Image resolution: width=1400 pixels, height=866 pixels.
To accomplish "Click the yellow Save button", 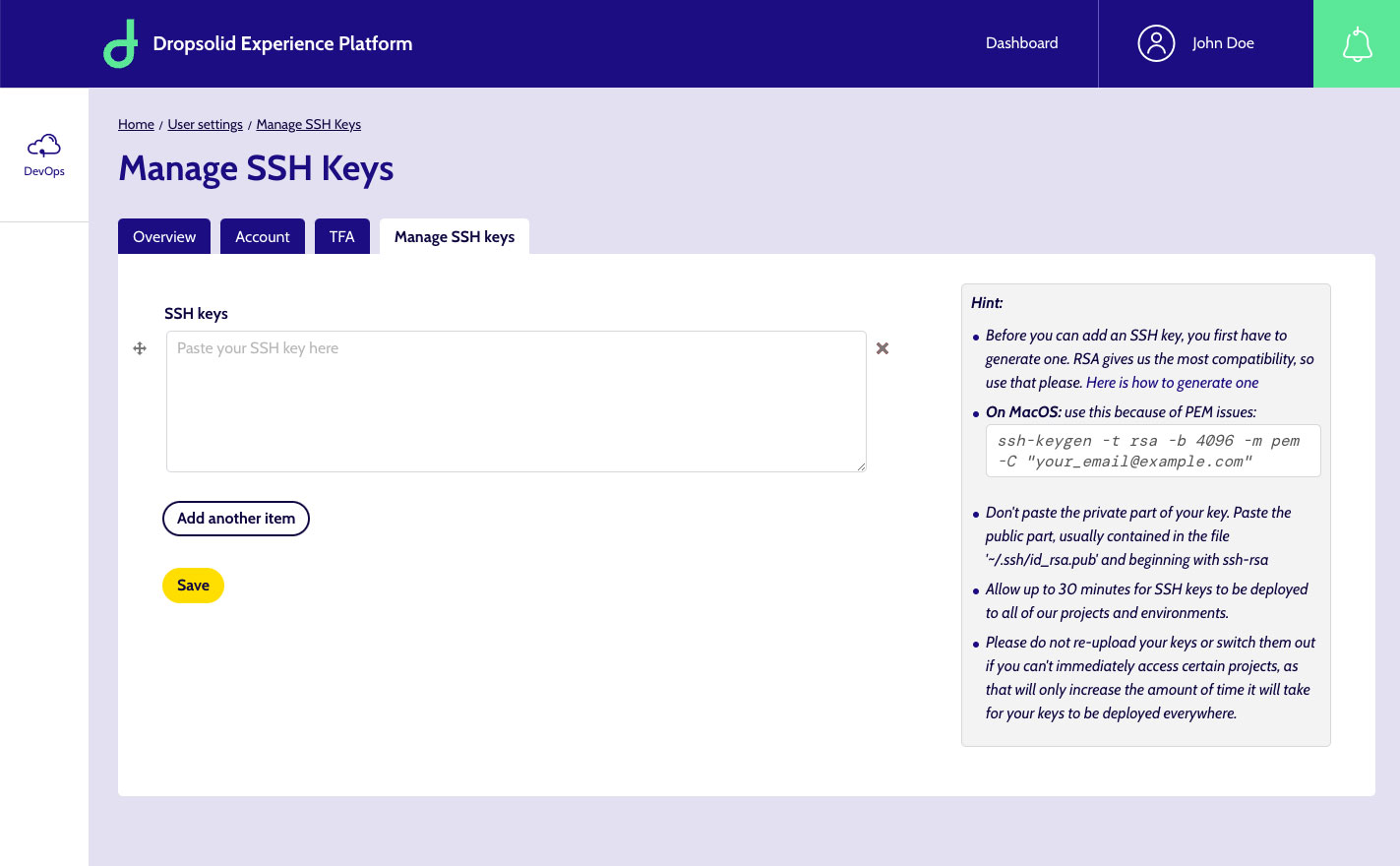I will (193, 586).
